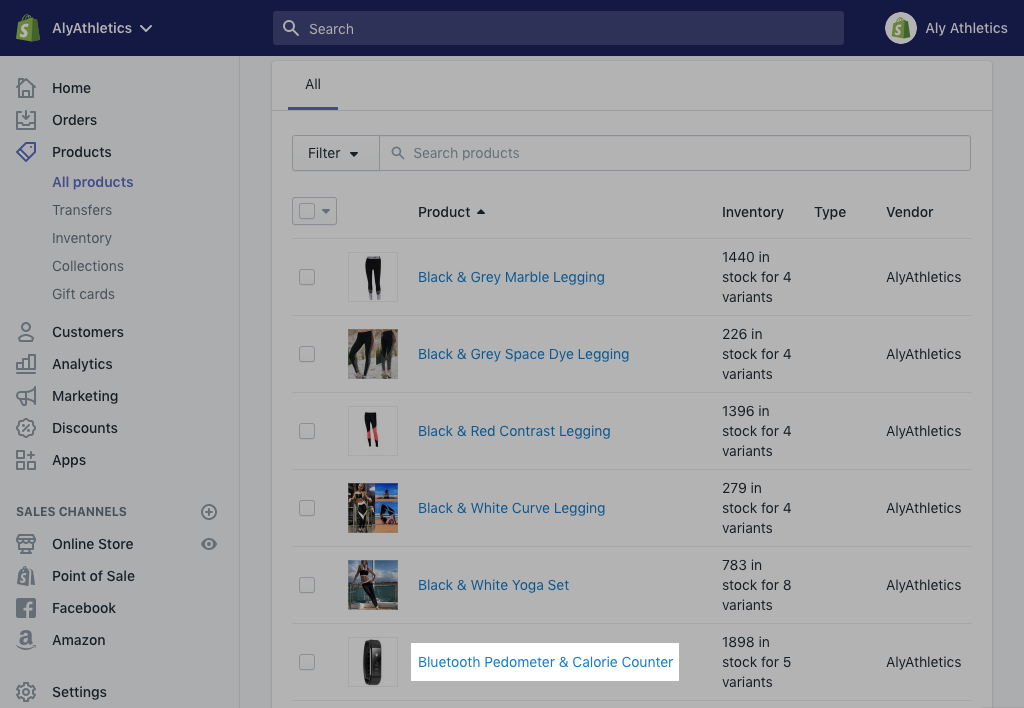Open the Bluetooth Pedometer & Calorie Counter product
1024x708 pixels.
tap(545, 662)
